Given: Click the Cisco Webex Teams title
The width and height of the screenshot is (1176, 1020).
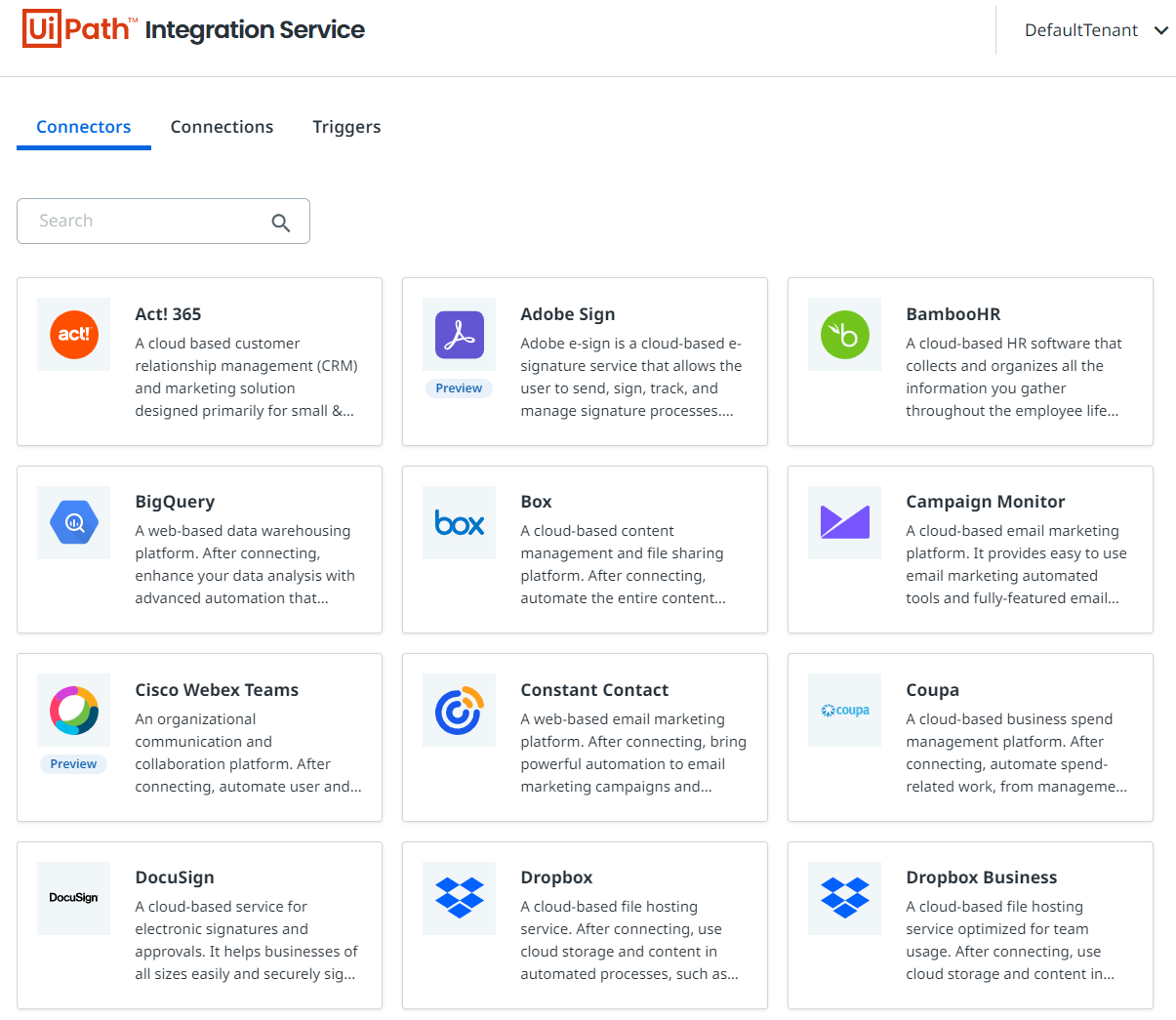Looking at the screenshot, I should (x=217, y=690).
